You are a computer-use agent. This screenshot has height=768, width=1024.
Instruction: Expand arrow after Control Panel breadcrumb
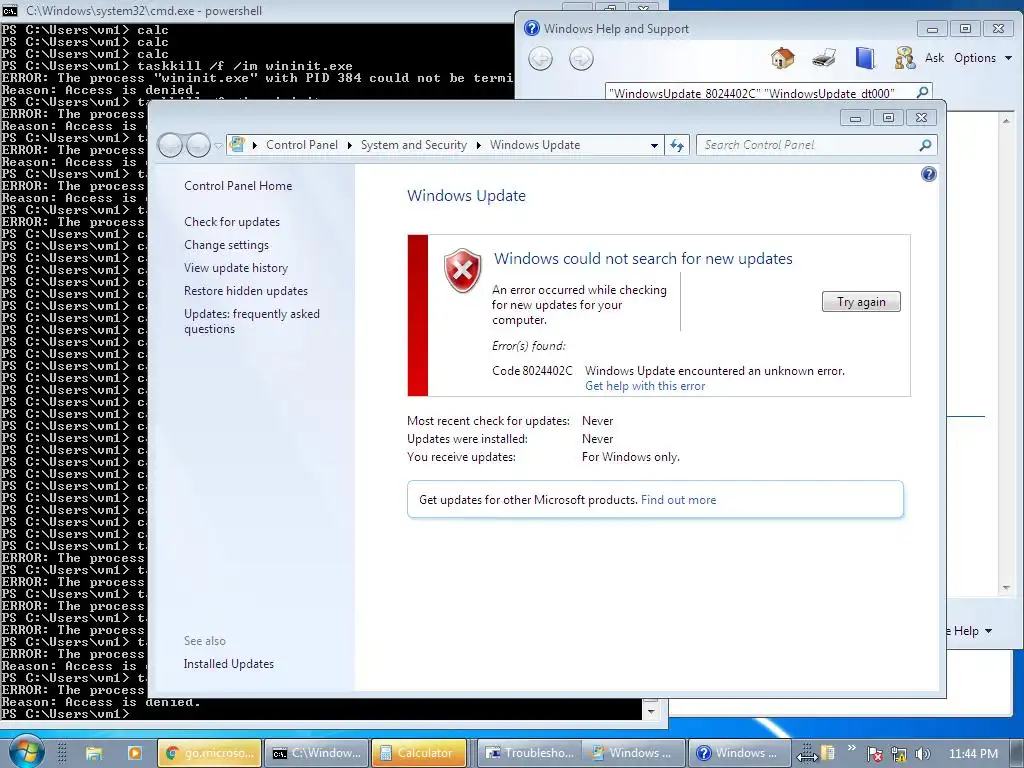(x=349, y=145)
